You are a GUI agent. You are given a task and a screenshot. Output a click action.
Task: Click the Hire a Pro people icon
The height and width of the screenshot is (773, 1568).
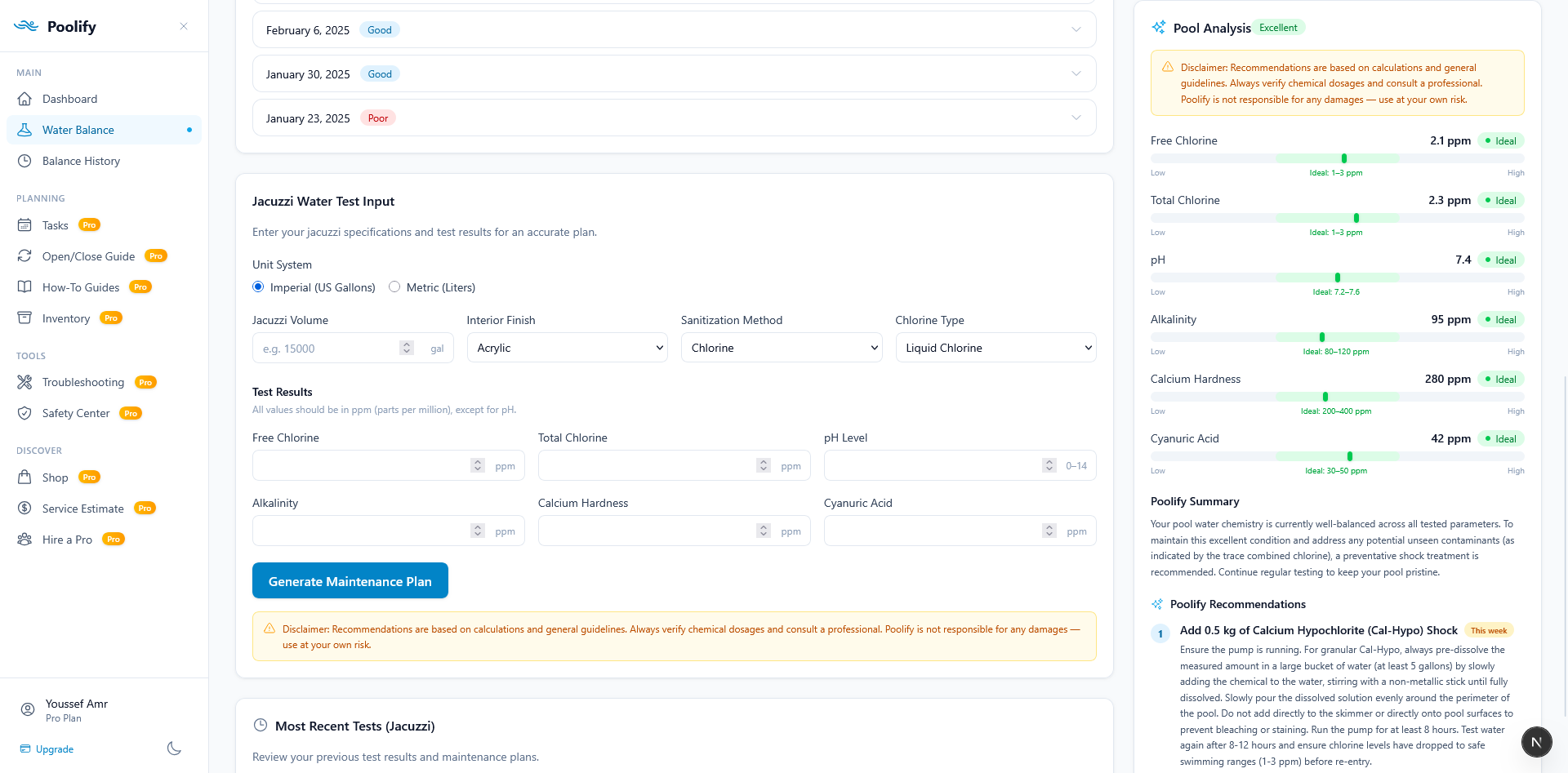pos(24,540)
